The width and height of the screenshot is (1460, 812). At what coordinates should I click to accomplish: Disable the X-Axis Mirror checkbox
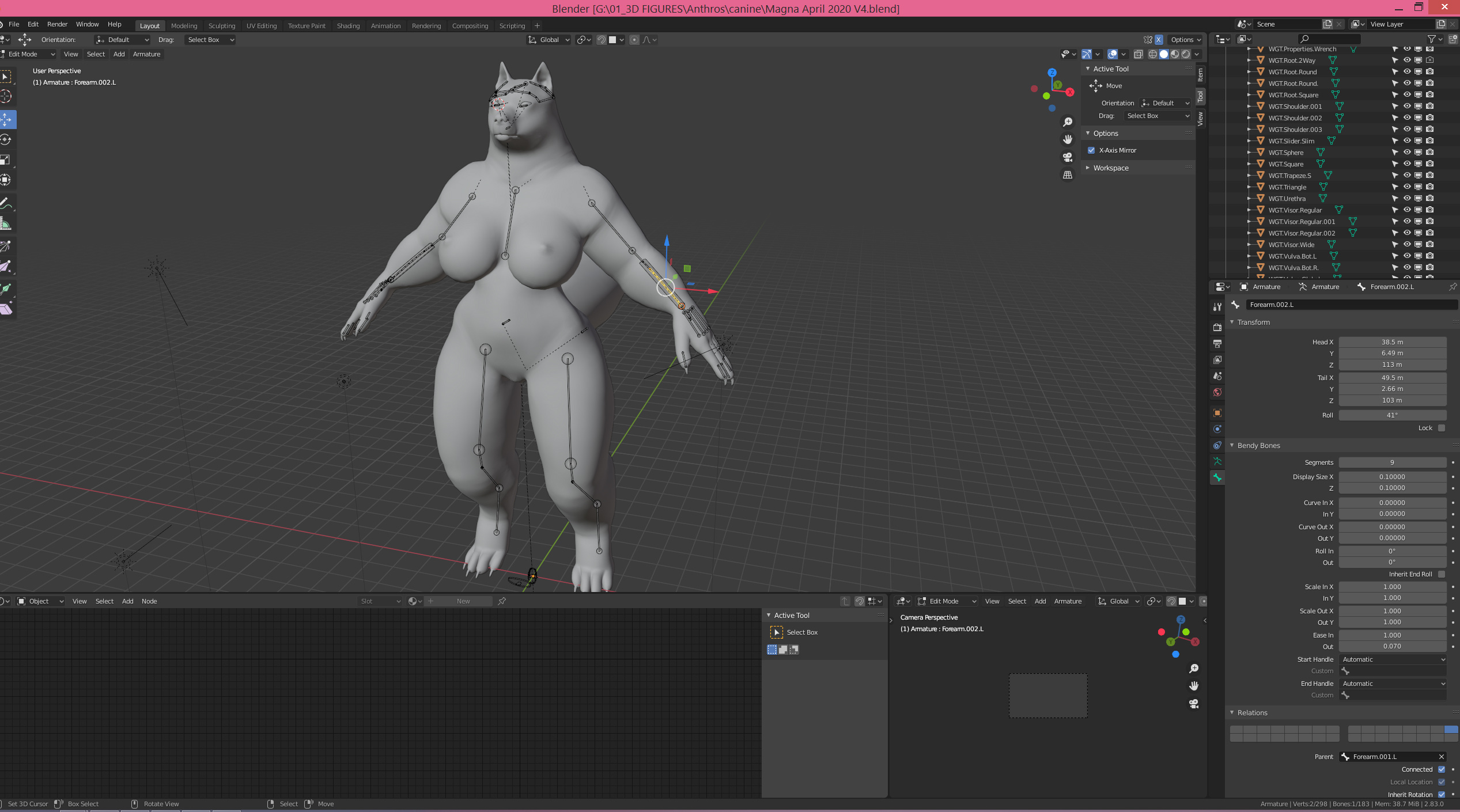[x=1091, y=150]
